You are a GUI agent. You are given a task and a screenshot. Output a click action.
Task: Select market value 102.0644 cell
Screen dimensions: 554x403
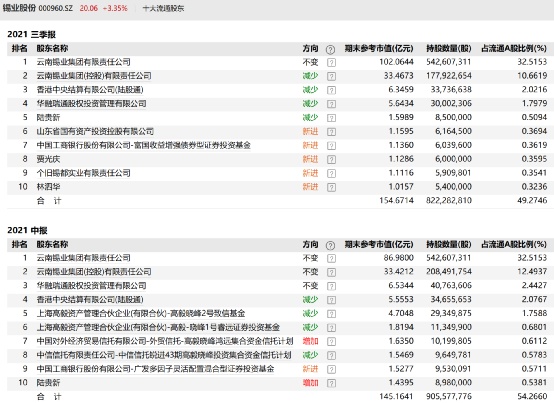click(x=396, y=62)
